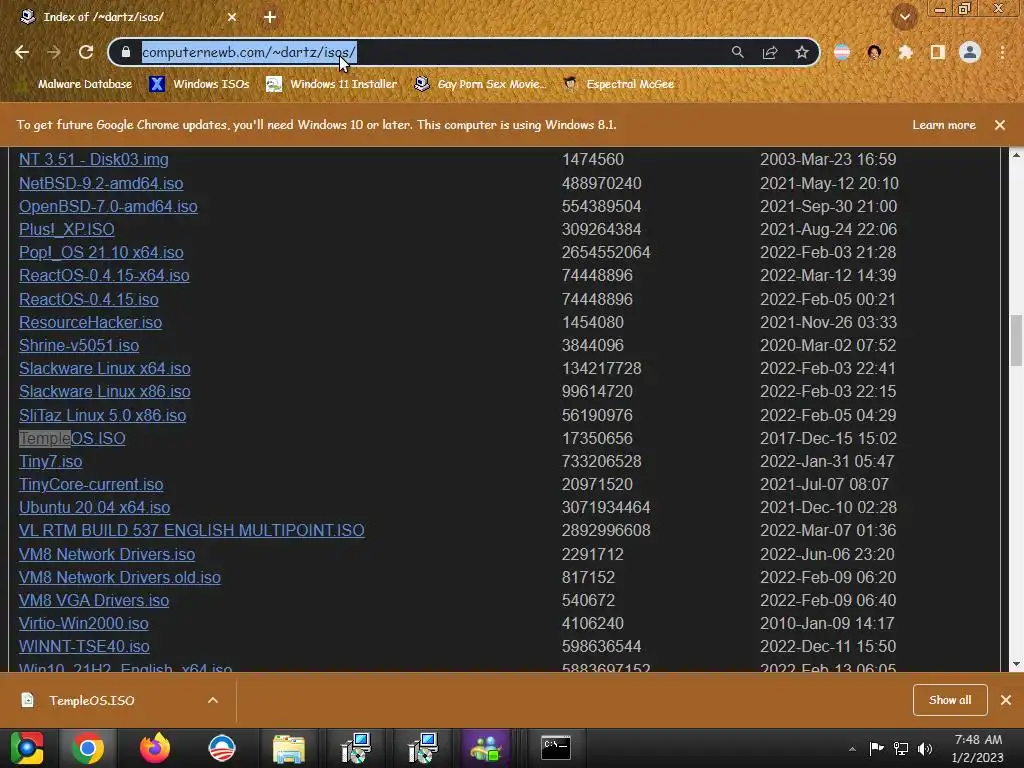Viewport: 1024px width, 768px height.
Task: Open the OpenBSD-7.0-amd64.iso link
Action: point(108,206)
